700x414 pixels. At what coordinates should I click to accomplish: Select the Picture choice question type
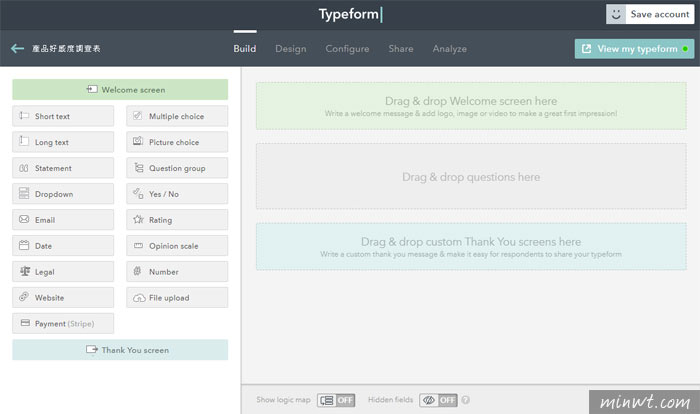point(177,142)
